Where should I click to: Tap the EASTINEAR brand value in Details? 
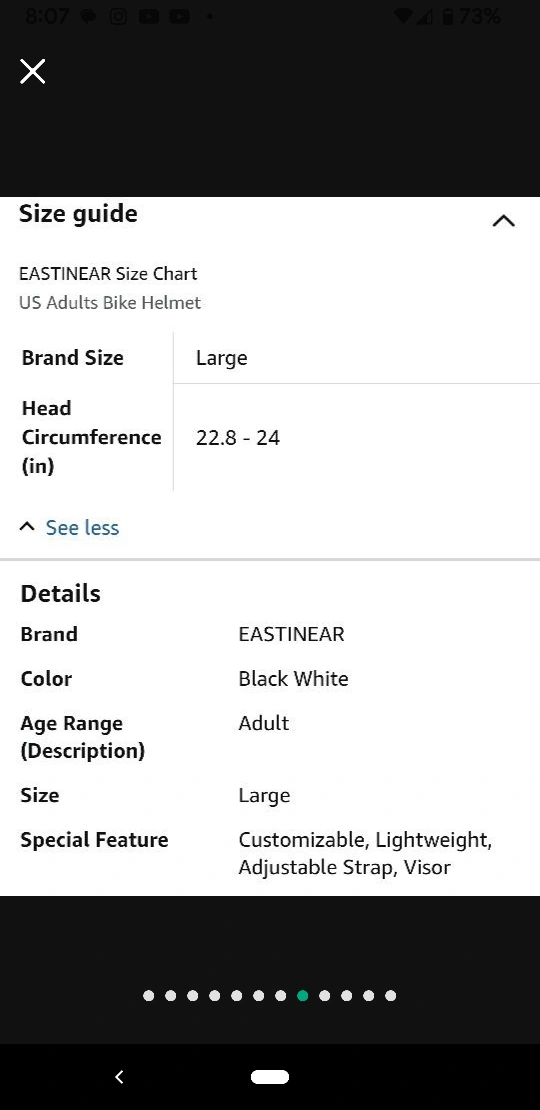click(x=291, y=634)
